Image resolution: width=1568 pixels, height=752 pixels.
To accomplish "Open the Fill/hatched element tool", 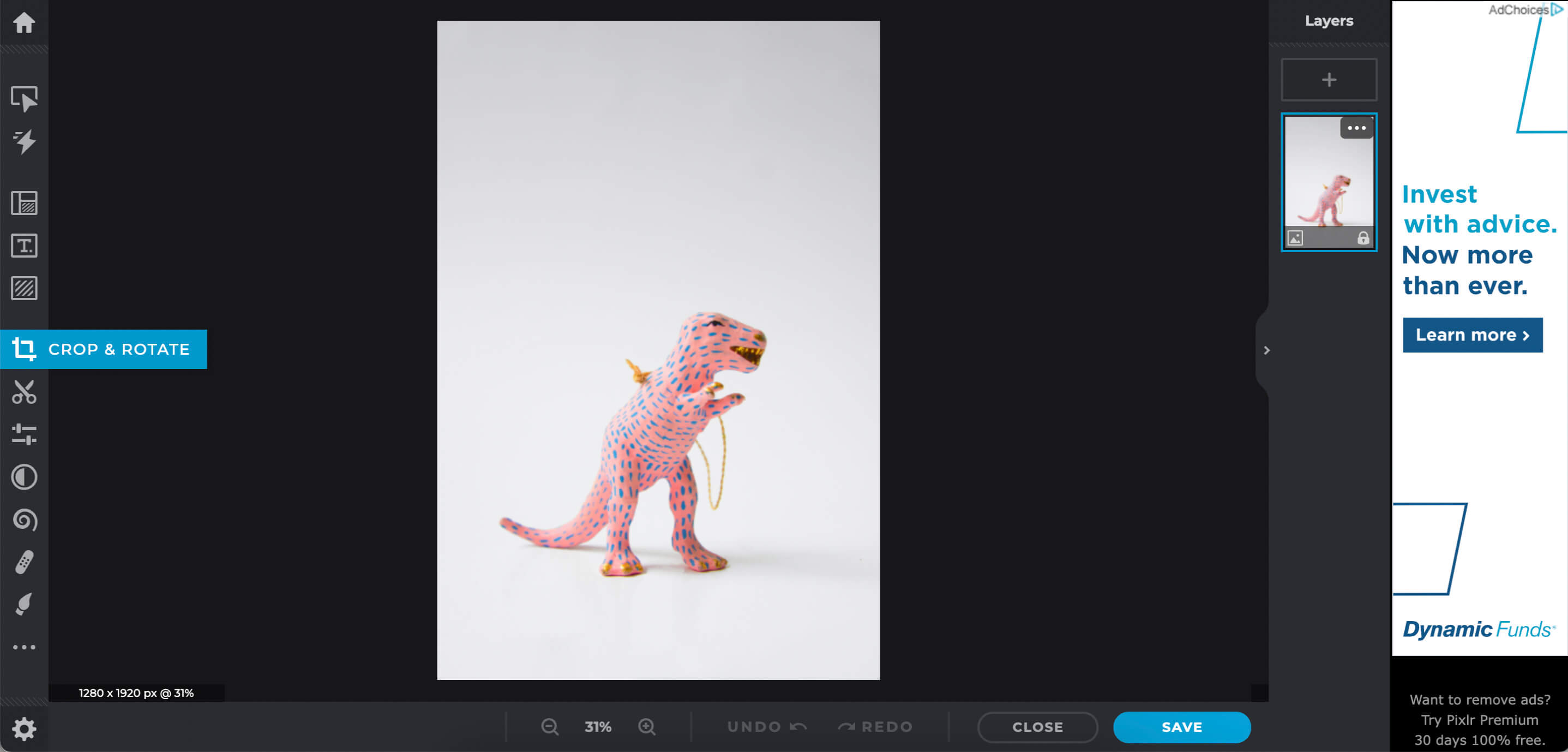I will tap(25, 288).
